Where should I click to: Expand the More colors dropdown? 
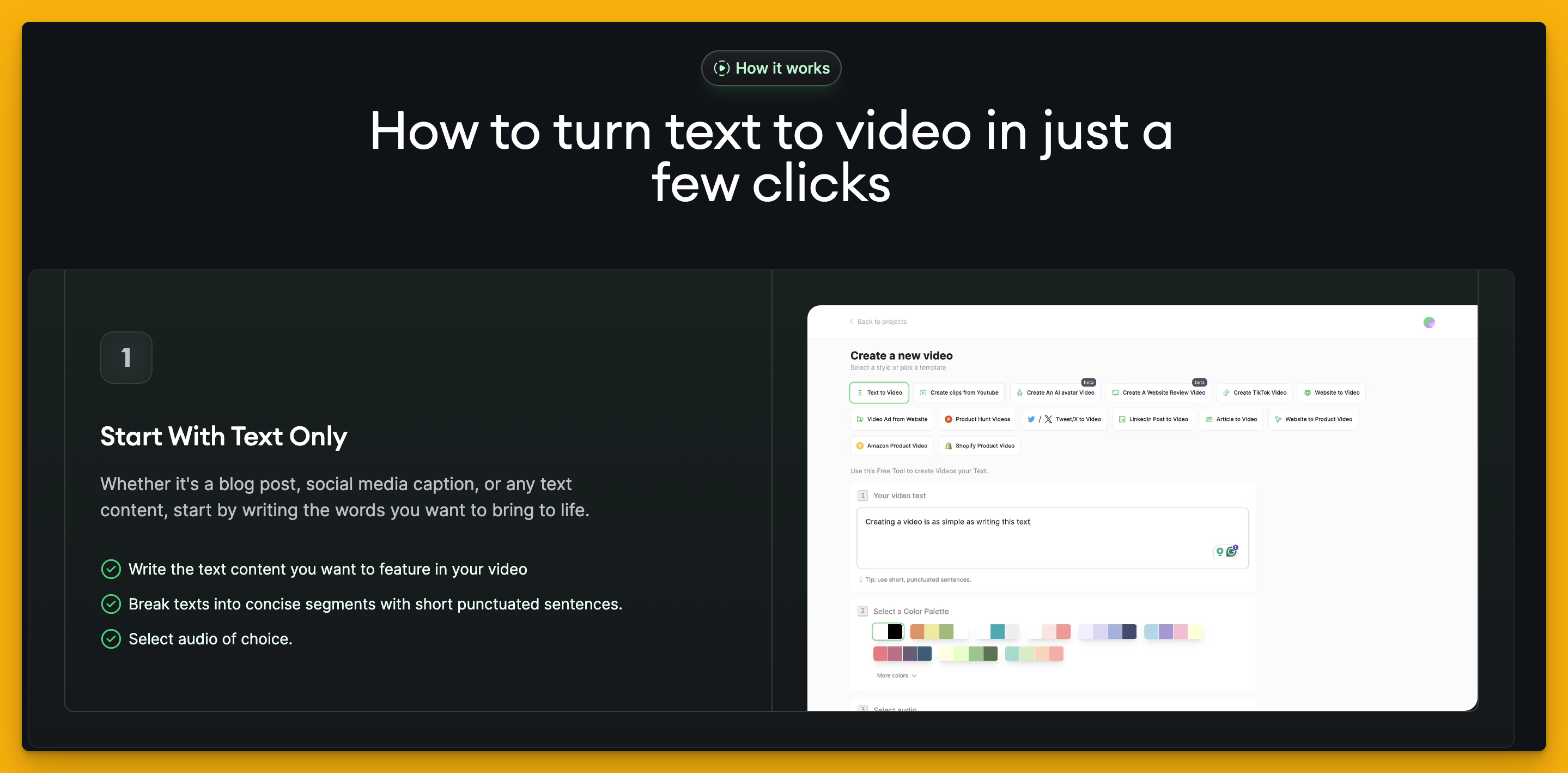click(x=896, y=675)
